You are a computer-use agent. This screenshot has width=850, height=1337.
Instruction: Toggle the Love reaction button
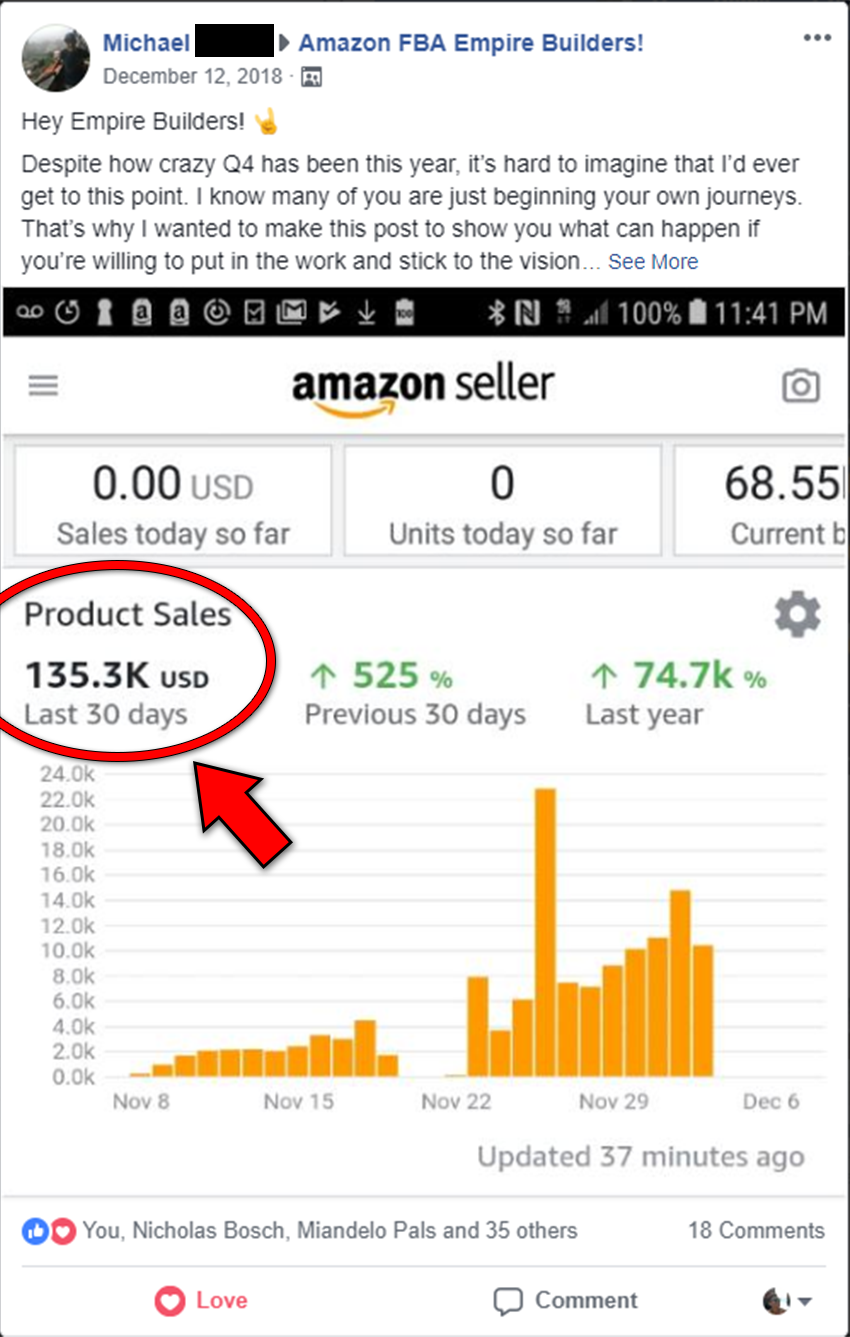[201, 1300]
